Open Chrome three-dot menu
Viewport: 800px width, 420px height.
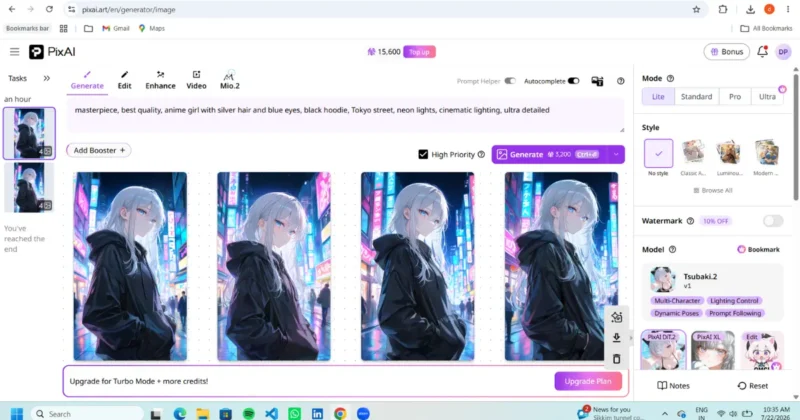tap(788, 9)
